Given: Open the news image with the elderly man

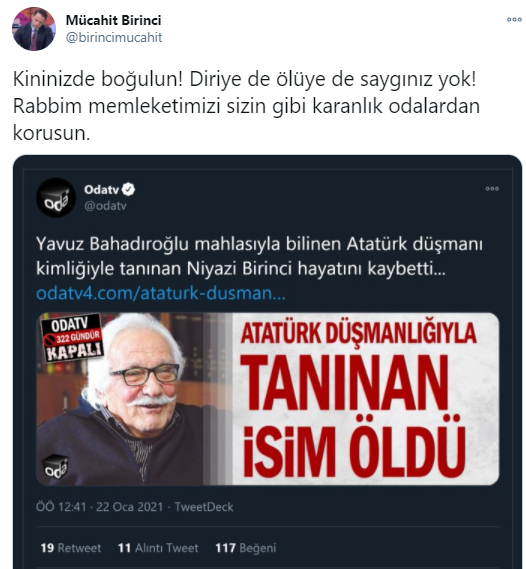Looking at the screenshot, I should [x=268, y=398].
